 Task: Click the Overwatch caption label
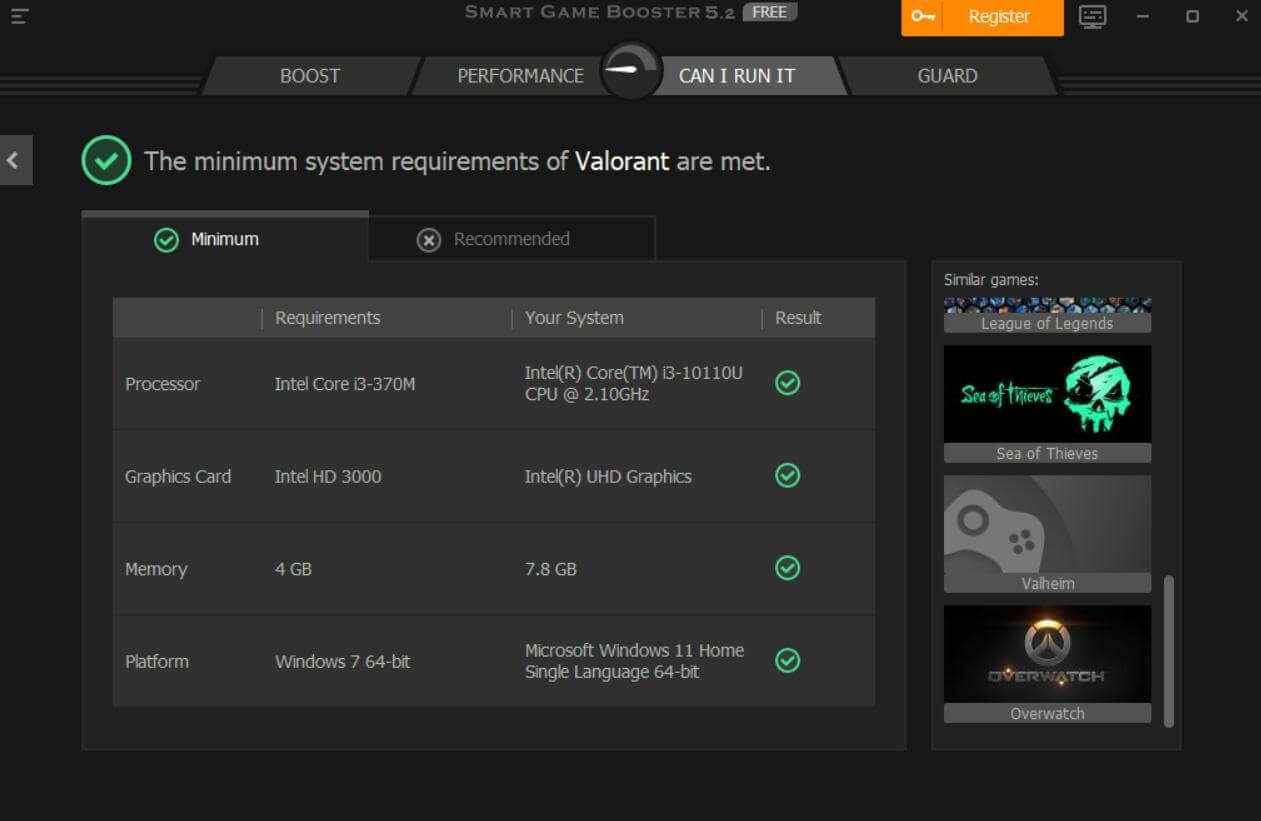(1047, 713)
